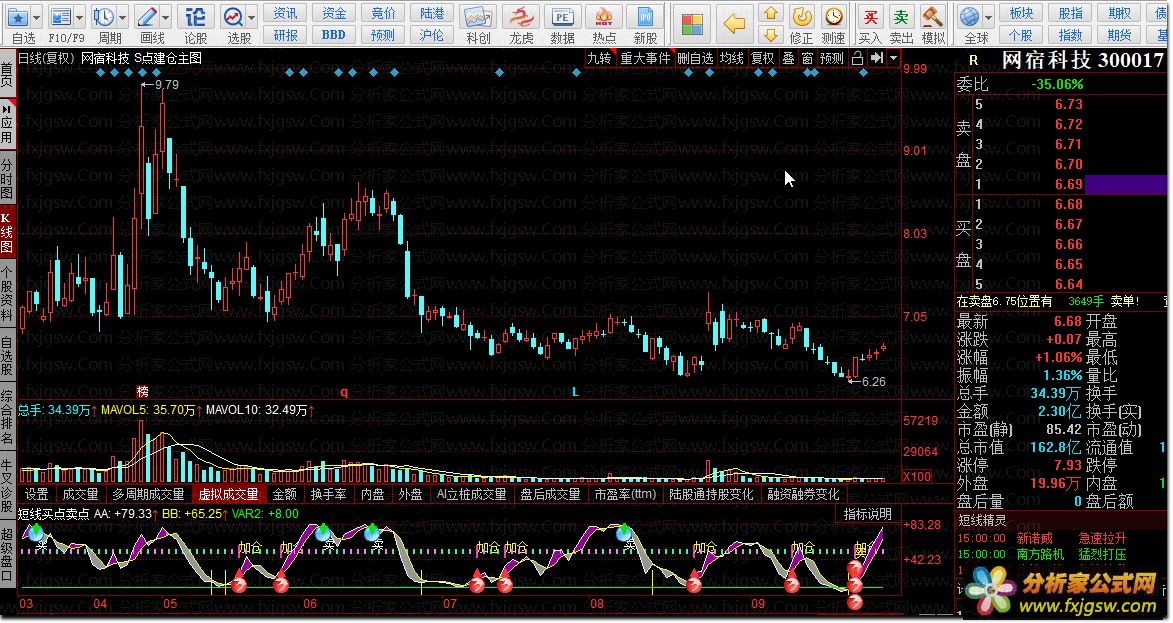Click the BBD button
Image resolution: width=1173 pixels, height=623 pixels.
point(334,34)
